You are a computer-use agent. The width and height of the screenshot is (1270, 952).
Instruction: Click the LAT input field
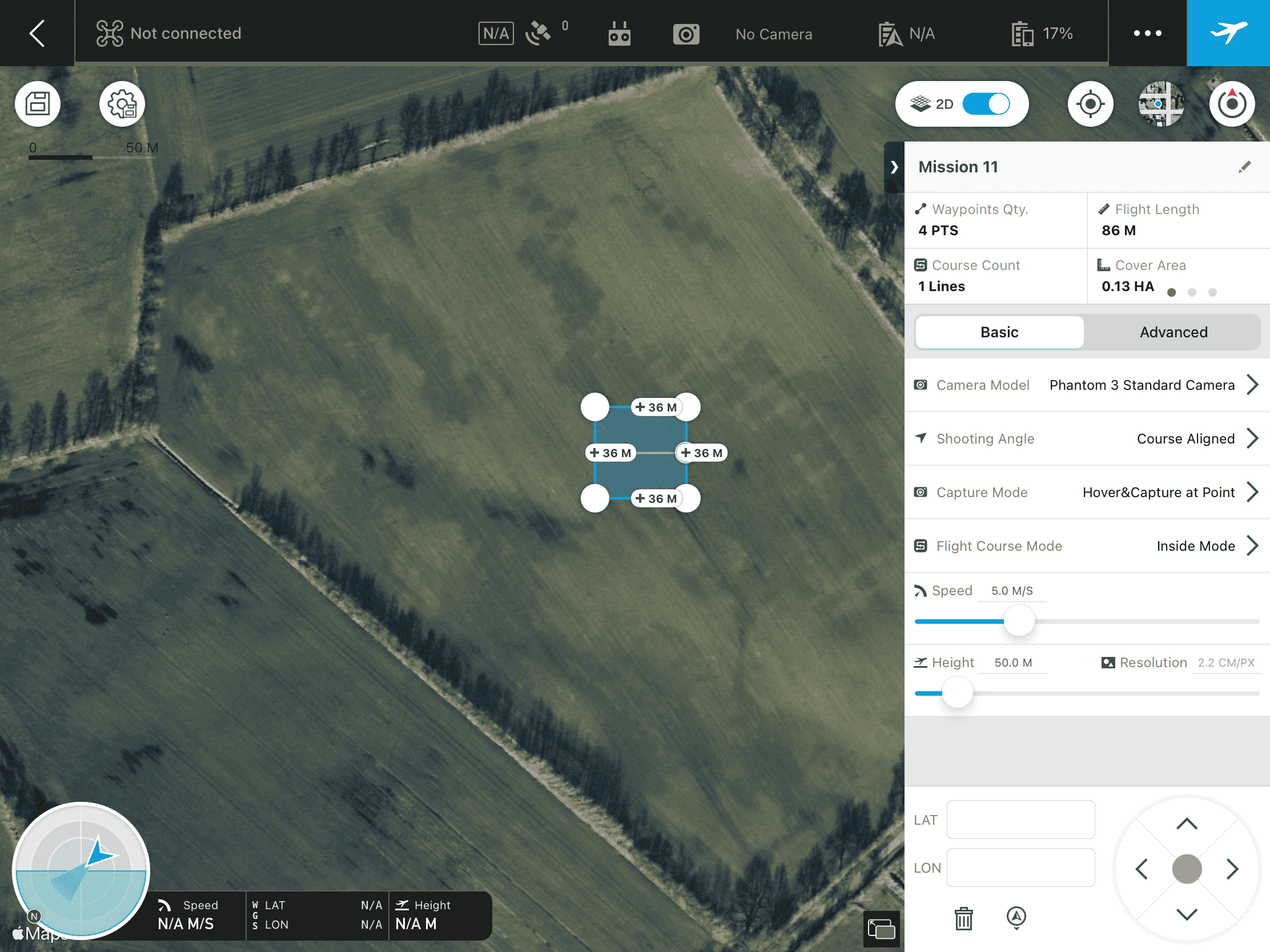click(x=1020, y=820)
